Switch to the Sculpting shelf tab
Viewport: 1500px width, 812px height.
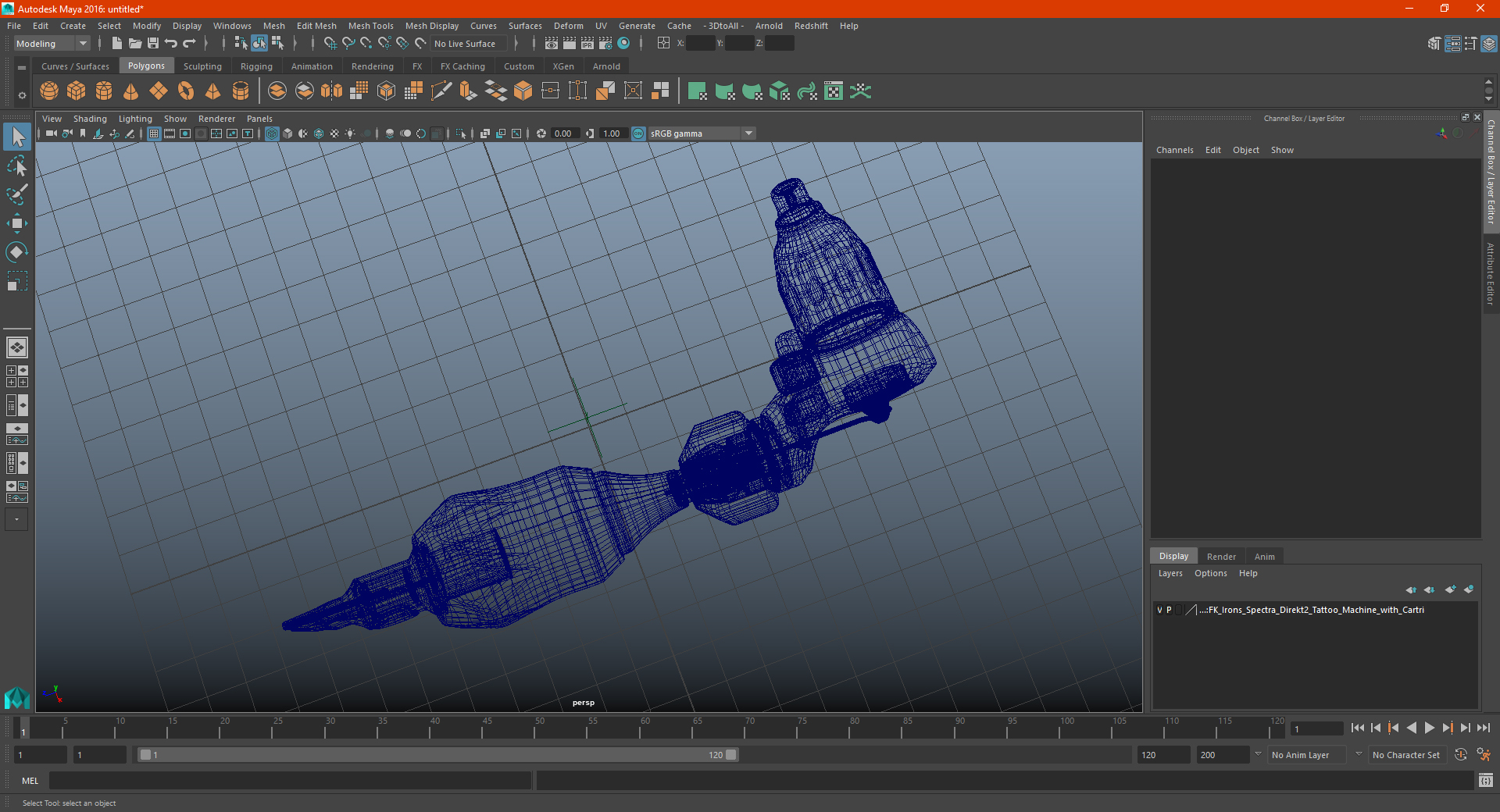point(202,66)
